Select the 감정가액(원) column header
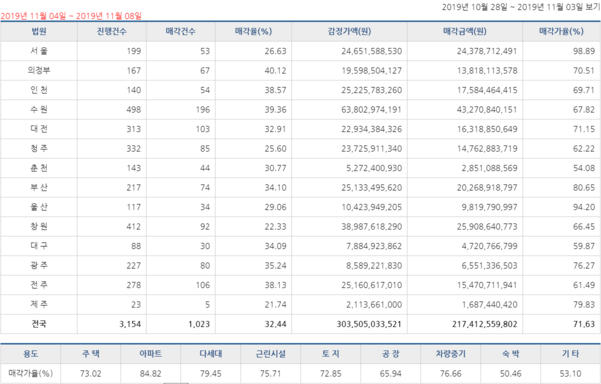601x384 pixels. click(349, 31)
